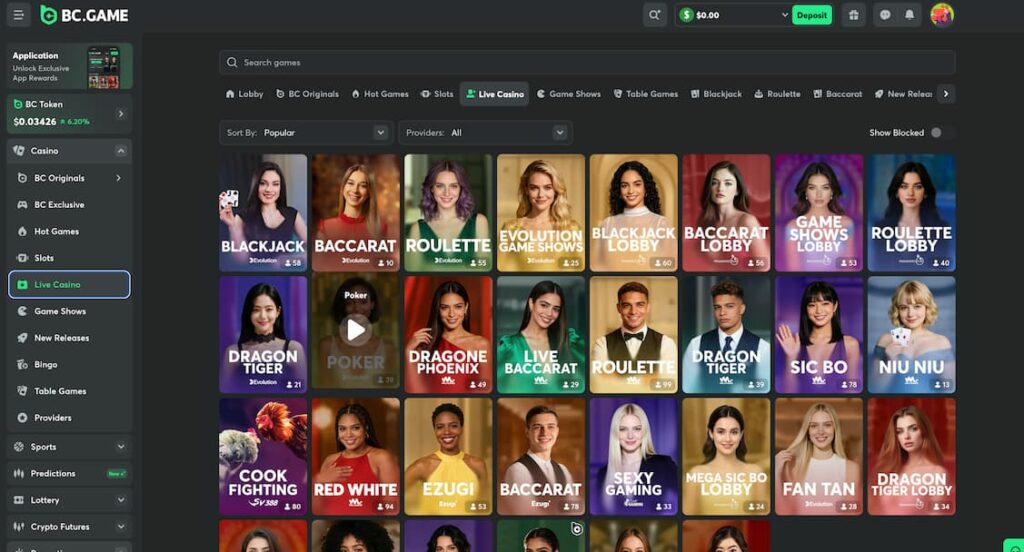Open the Niu Niu game card

point(912,334)
